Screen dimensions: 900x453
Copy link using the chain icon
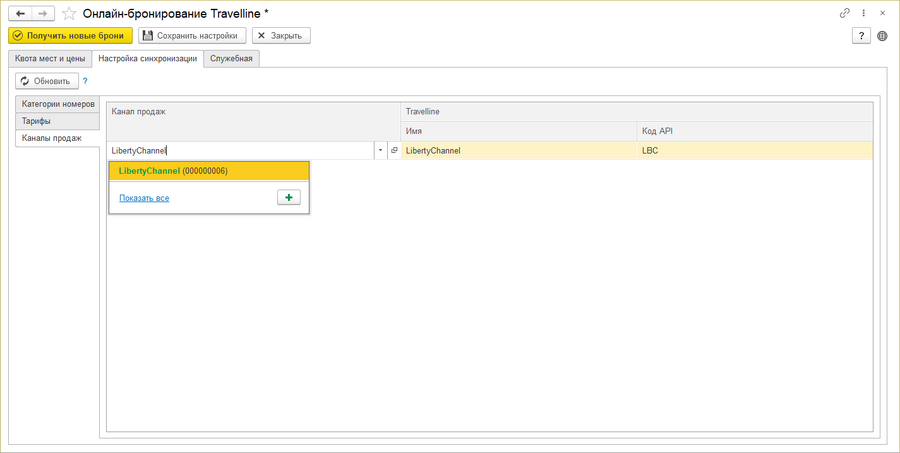tap(844, 13)
